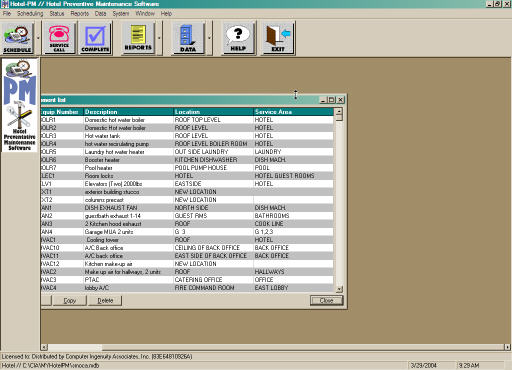
Task: Select the Room locks row
Action: (187, 176)
